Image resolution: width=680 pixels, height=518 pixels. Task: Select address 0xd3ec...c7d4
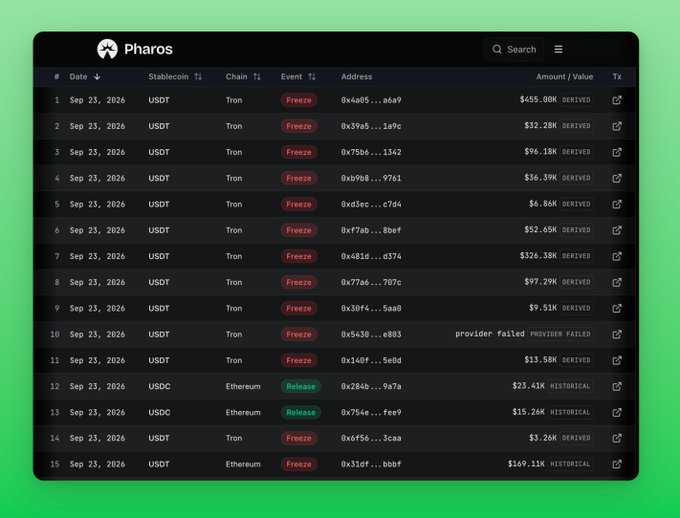click(371, 204)
